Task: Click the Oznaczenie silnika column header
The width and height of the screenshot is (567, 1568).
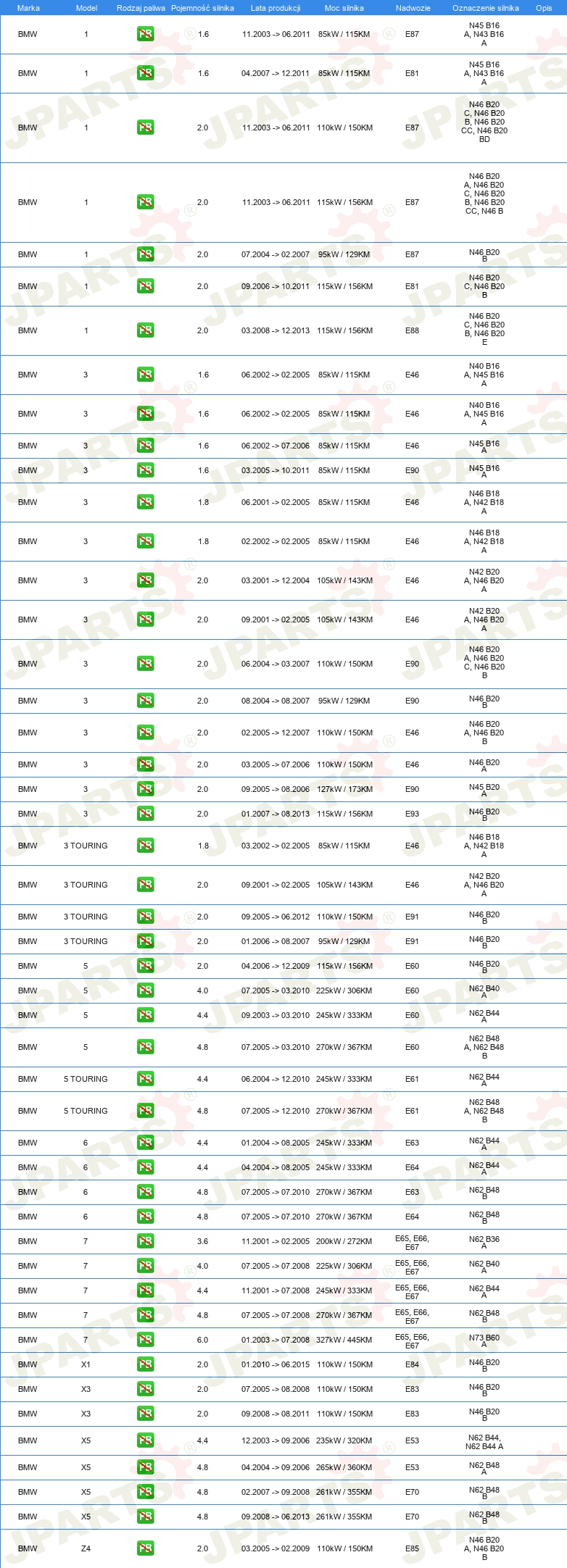Action: click(485, 8)
